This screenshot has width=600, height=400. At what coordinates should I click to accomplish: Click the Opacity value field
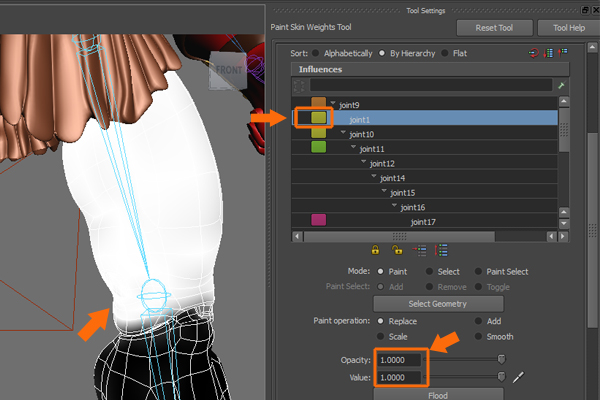tap(399, 360)
